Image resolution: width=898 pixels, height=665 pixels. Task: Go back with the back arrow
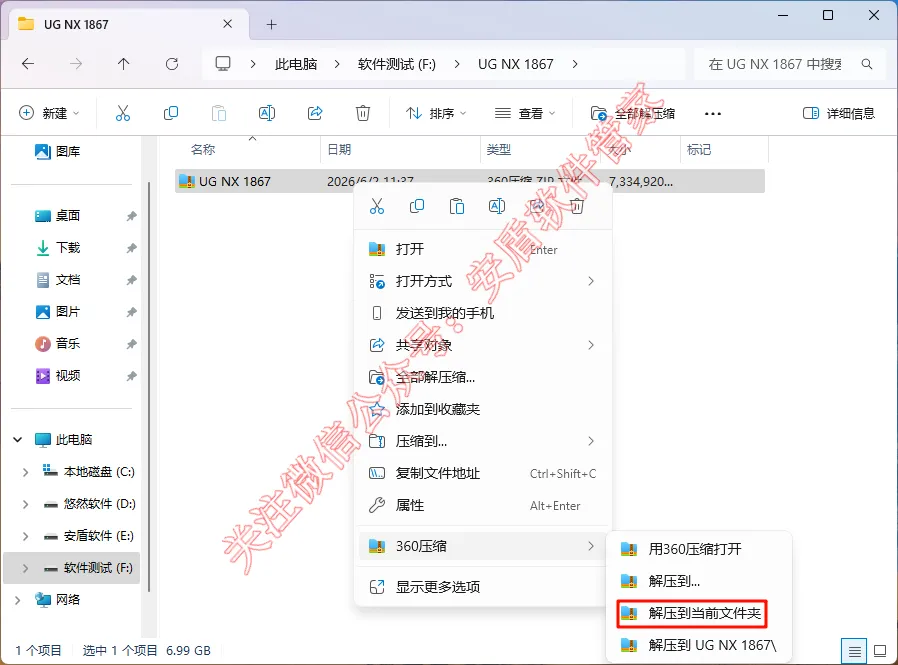[x=27, y=64]
